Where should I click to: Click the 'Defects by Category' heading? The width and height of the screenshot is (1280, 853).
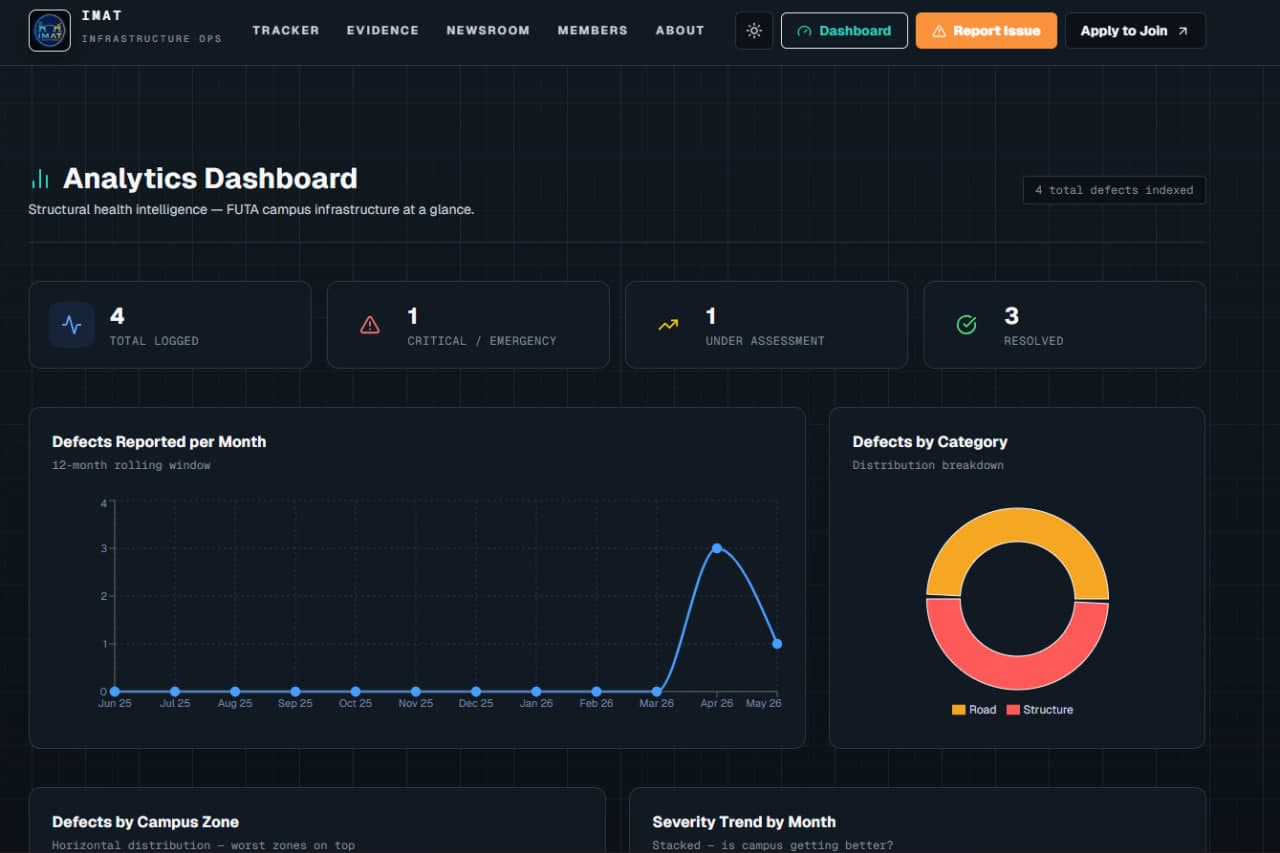coord(930,442)
